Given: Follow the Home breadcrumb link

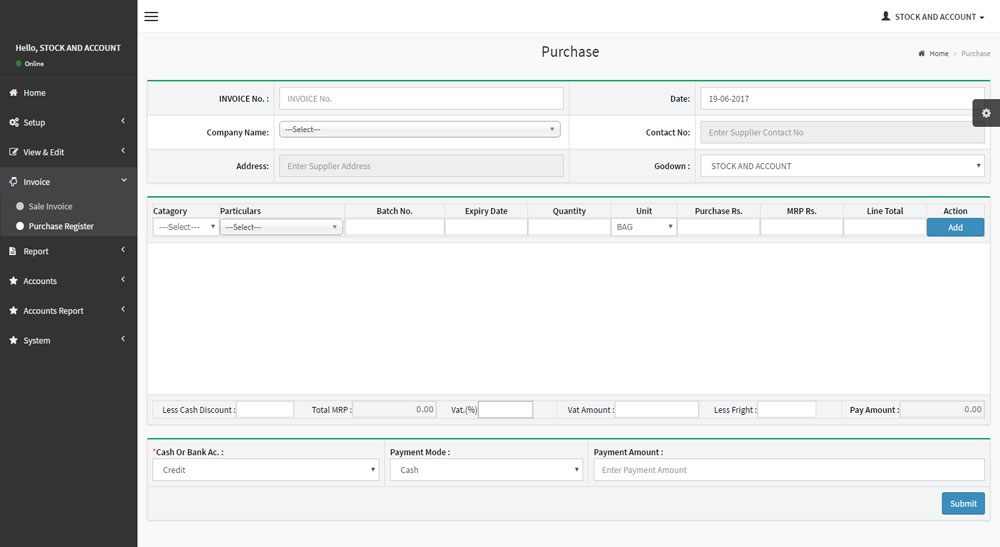Looking at the screenshot, I should click(939, 54).
